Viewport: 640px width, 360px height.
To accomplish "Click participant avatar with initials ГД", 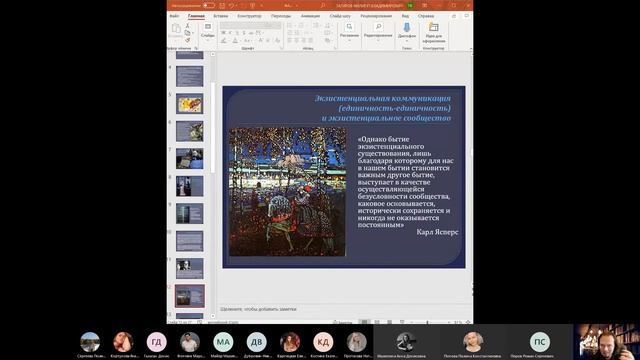I will pos(156,342).
